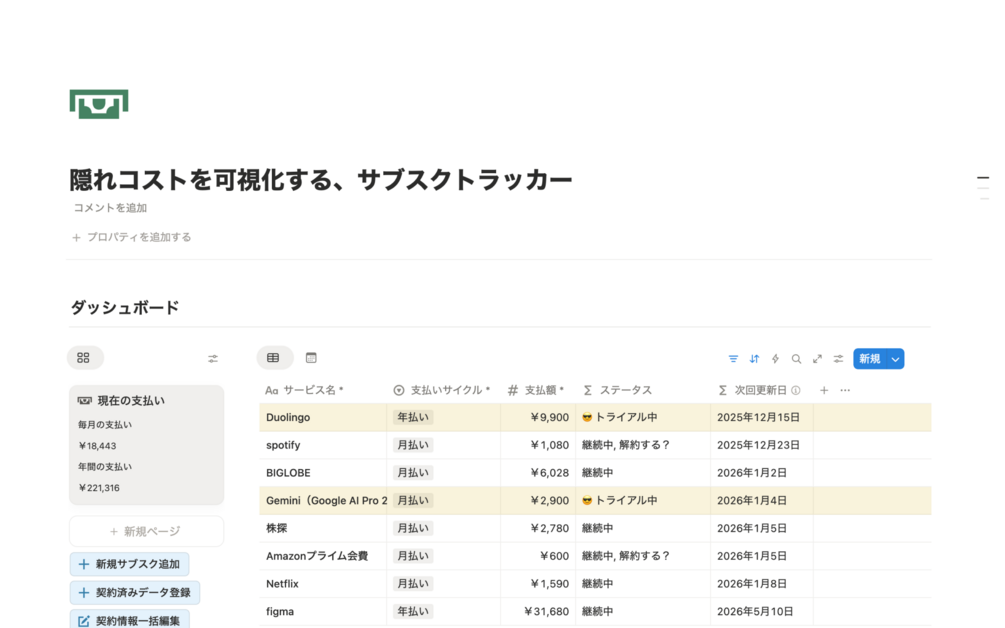Open table view settings sliders icon

click(838, 359)
